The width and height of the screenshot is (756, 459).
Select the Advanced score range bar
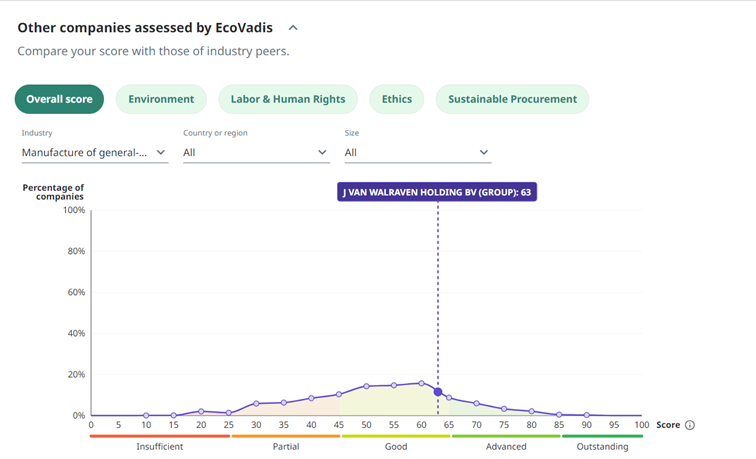tap(505, 436)
